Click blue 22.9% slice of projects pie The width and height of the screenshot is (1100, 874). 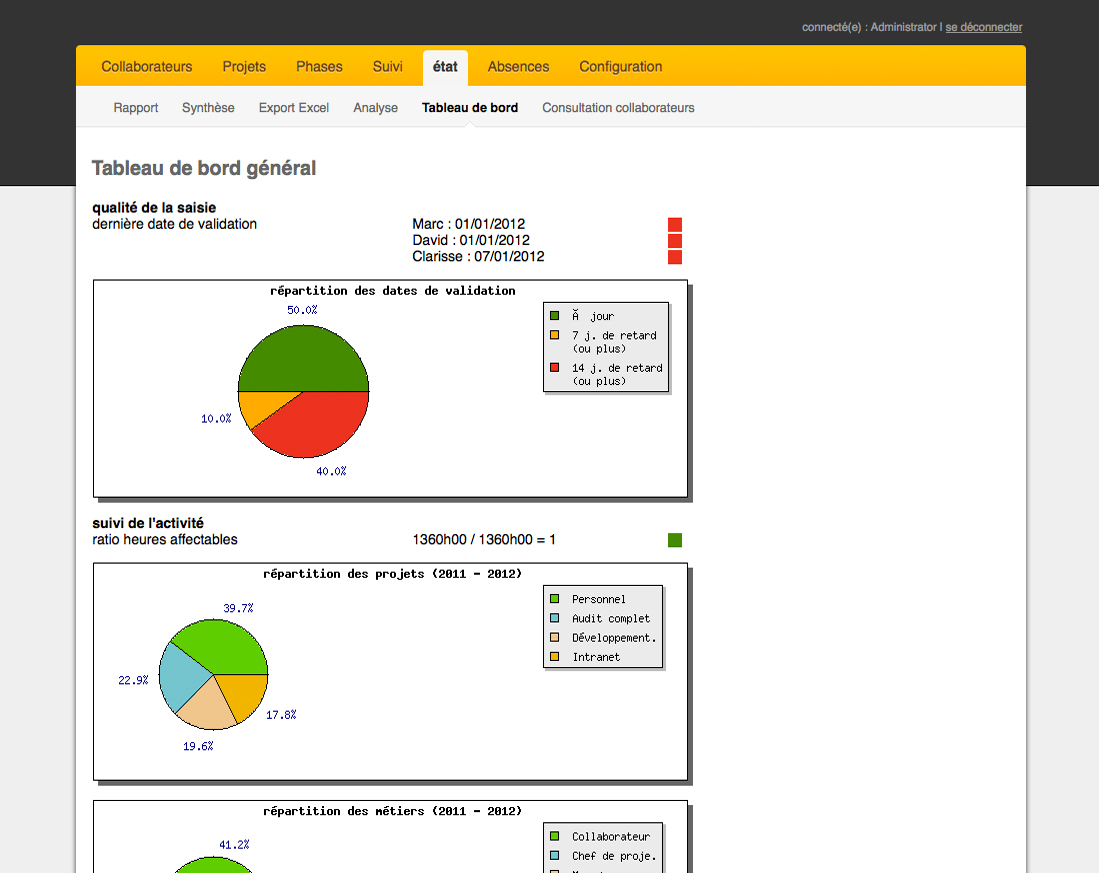(x=182, y=677)
